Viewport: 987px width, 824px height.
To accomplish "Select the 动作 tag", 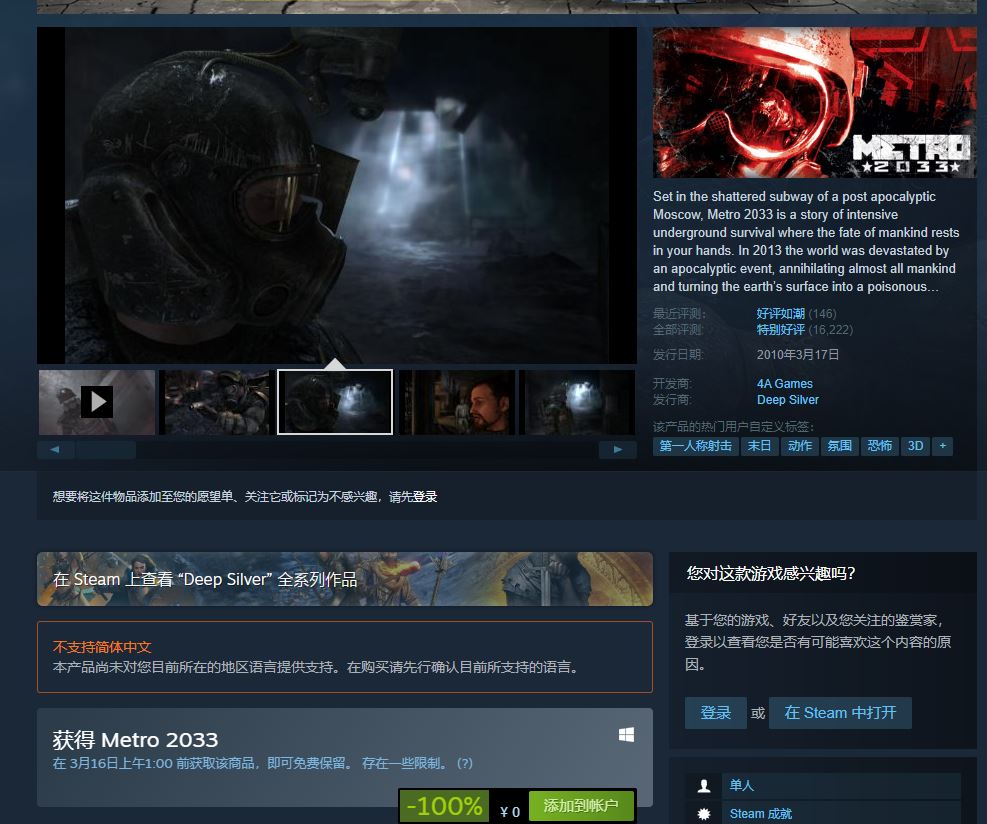I will tap(799, 446).
